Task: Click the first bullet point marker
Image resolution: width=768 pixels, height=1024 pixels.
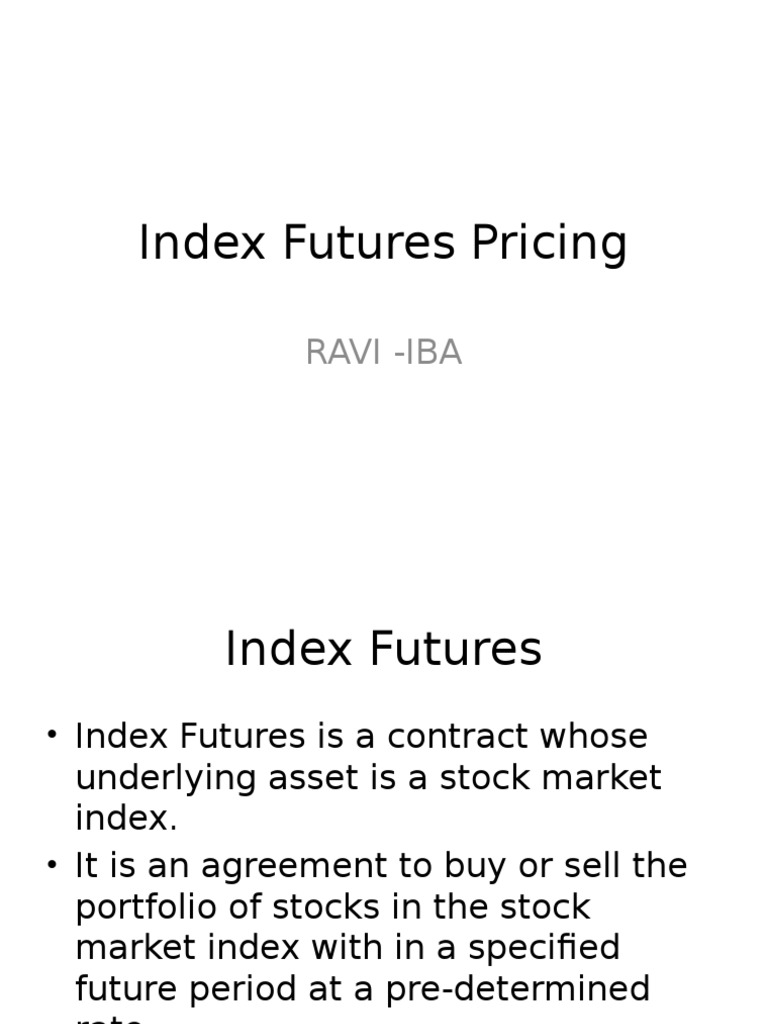Action: pos(52,735)
